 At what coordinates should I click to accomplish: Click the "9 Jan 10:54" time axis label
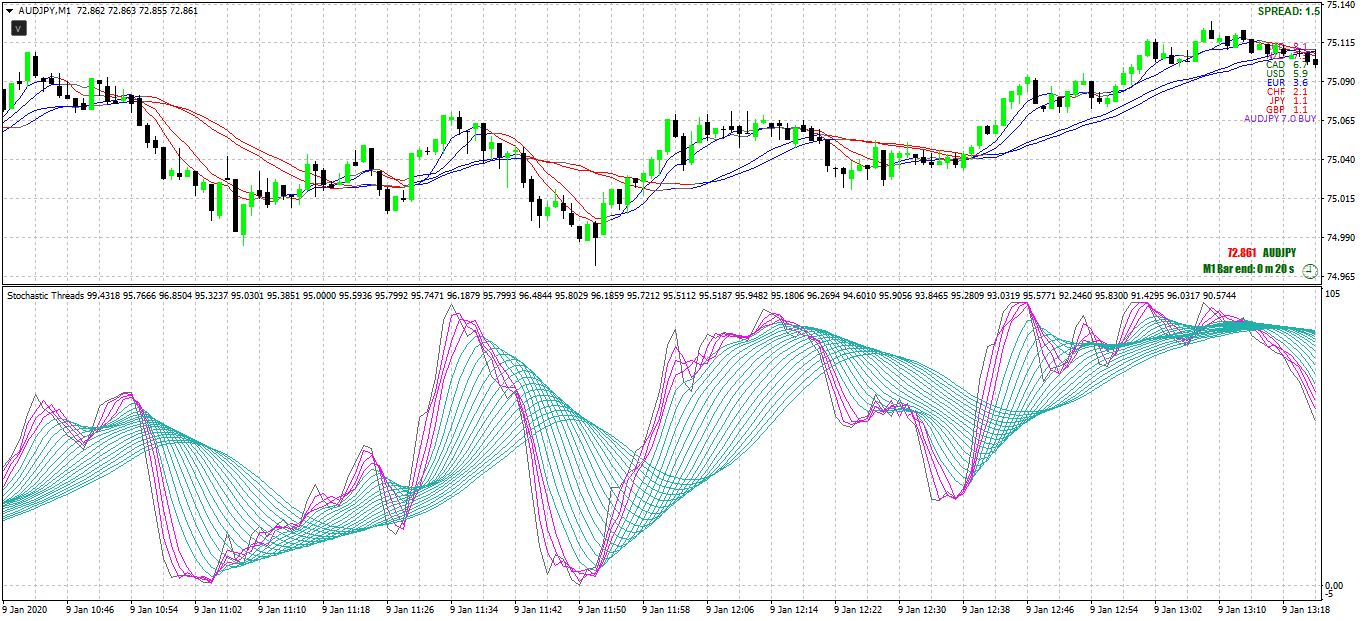(x=155, y=609)
